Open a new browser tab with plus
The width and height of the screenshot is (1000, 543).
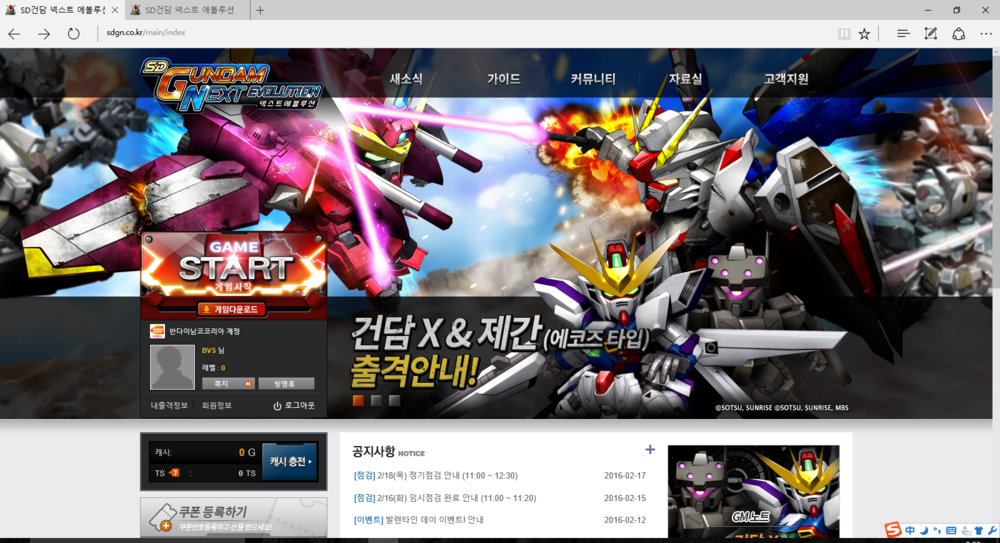point(260,10)
